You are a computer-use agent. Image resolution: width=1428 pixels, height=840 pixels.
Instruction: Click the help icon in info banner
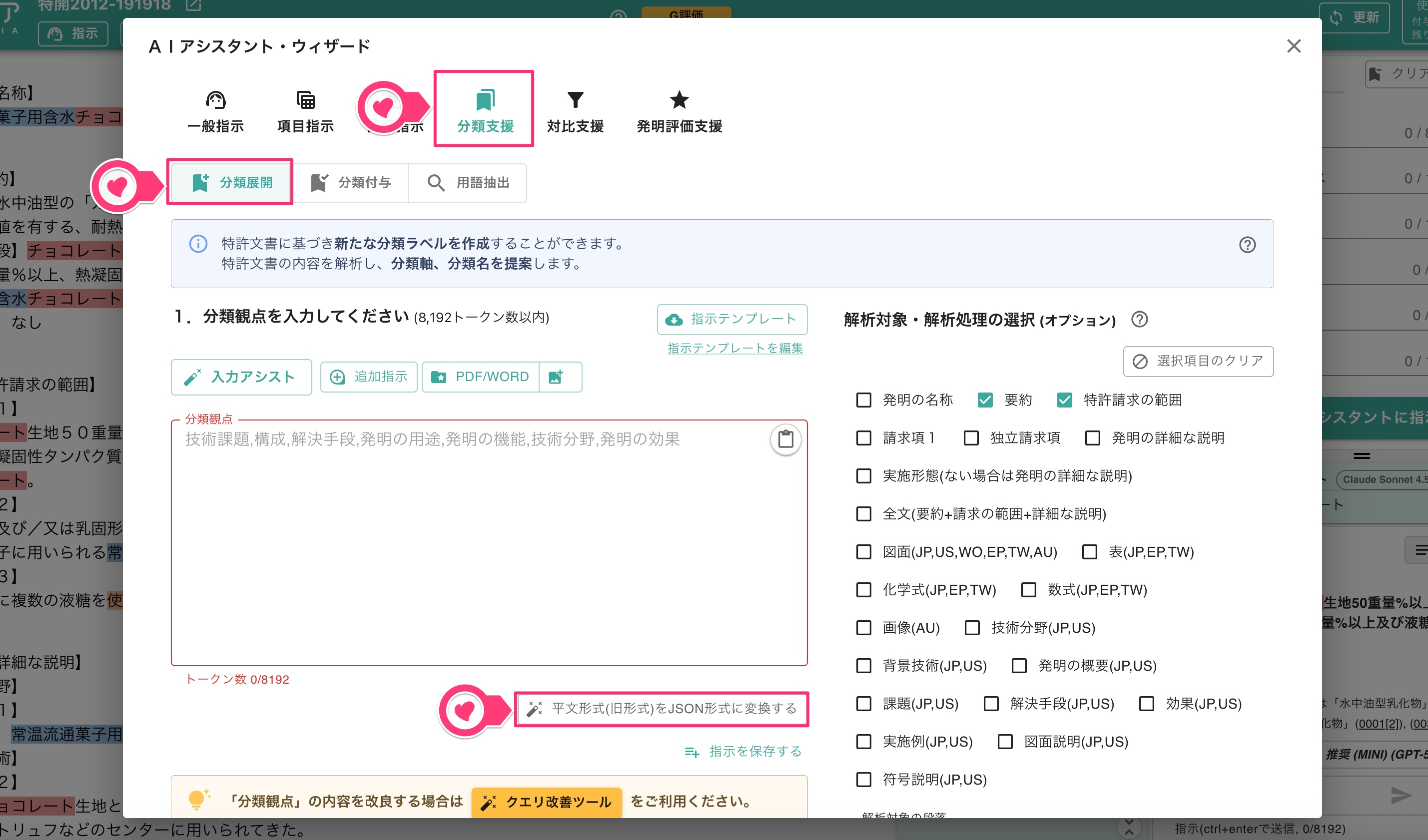(x=1247, y=245)
